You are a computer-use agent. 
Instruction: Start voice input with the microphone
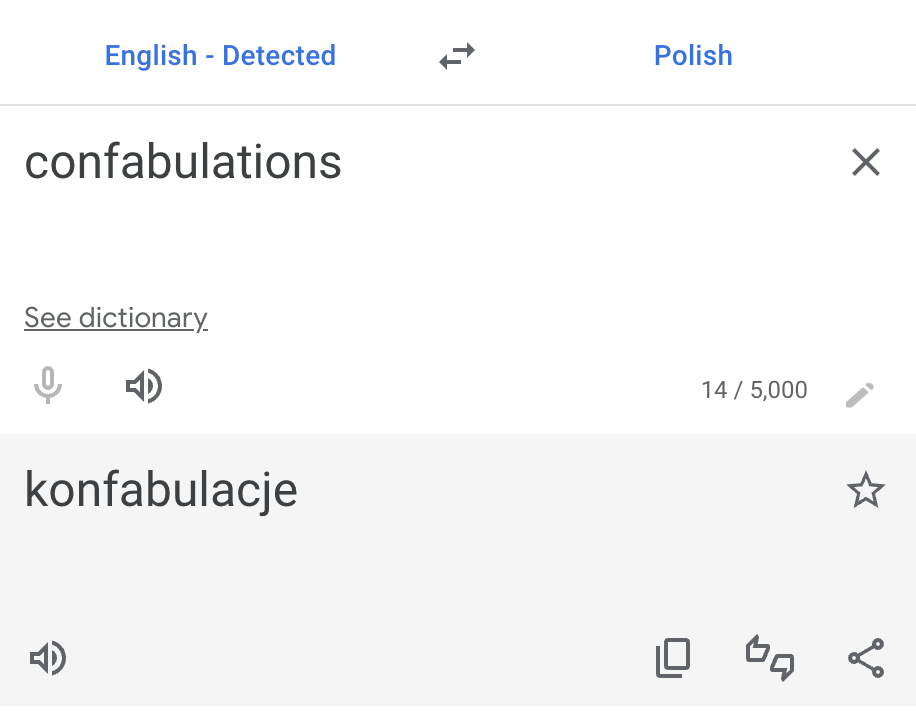coord(47,386)
